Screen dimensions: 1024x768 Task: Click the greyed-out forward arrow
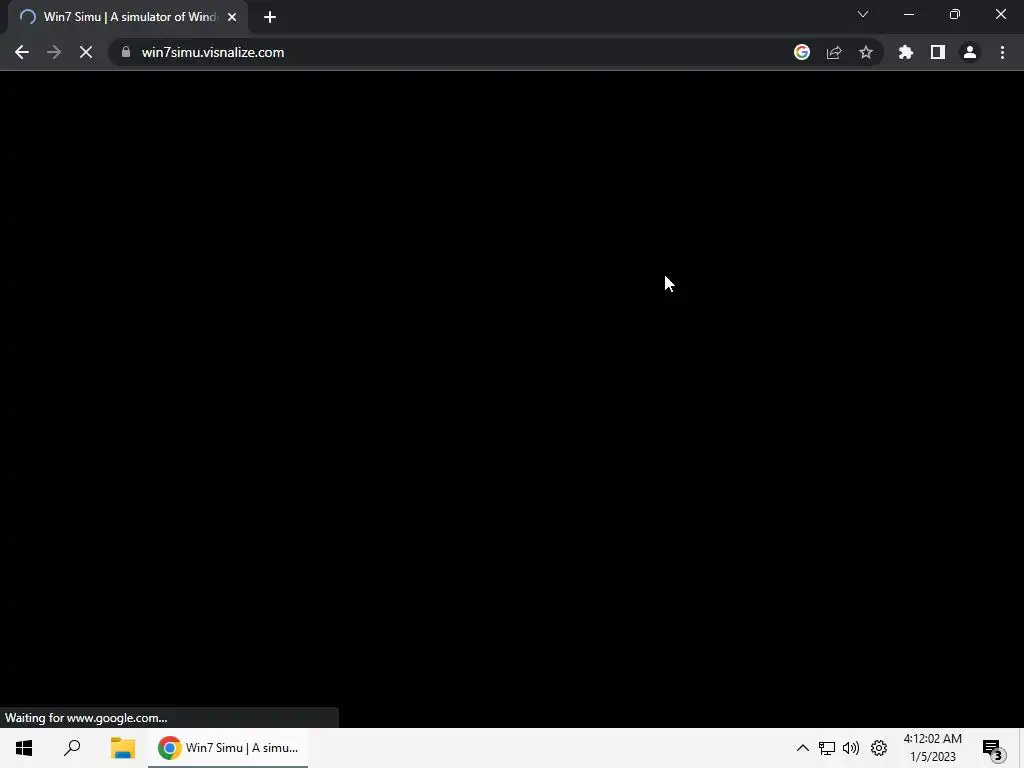[54, 52]
